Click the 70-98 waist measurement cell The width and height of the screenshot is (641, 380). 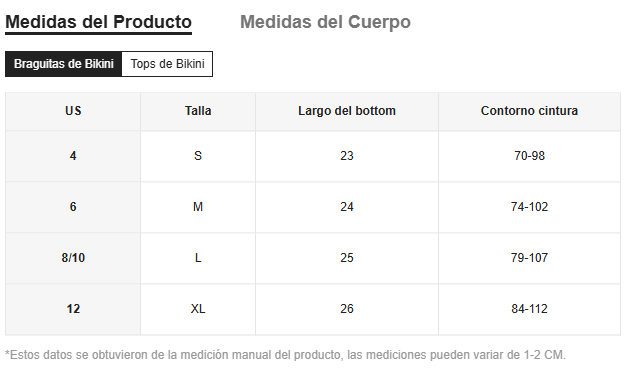tap(529, 156)
